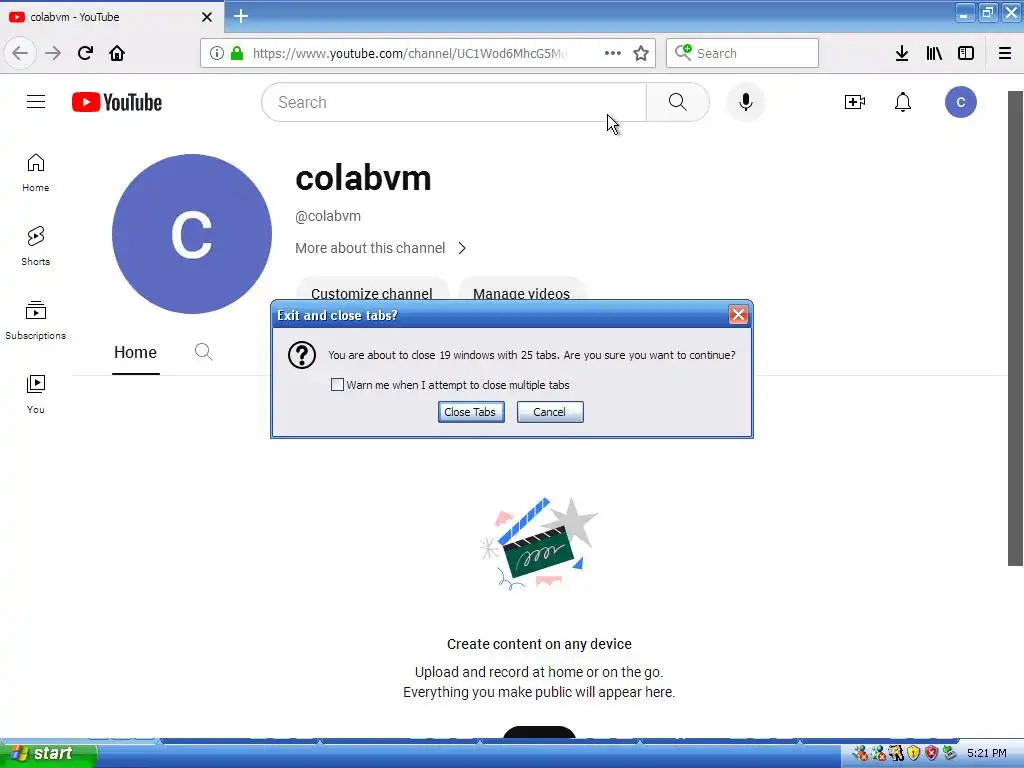Close the dialog with red X

coord(738,315)
